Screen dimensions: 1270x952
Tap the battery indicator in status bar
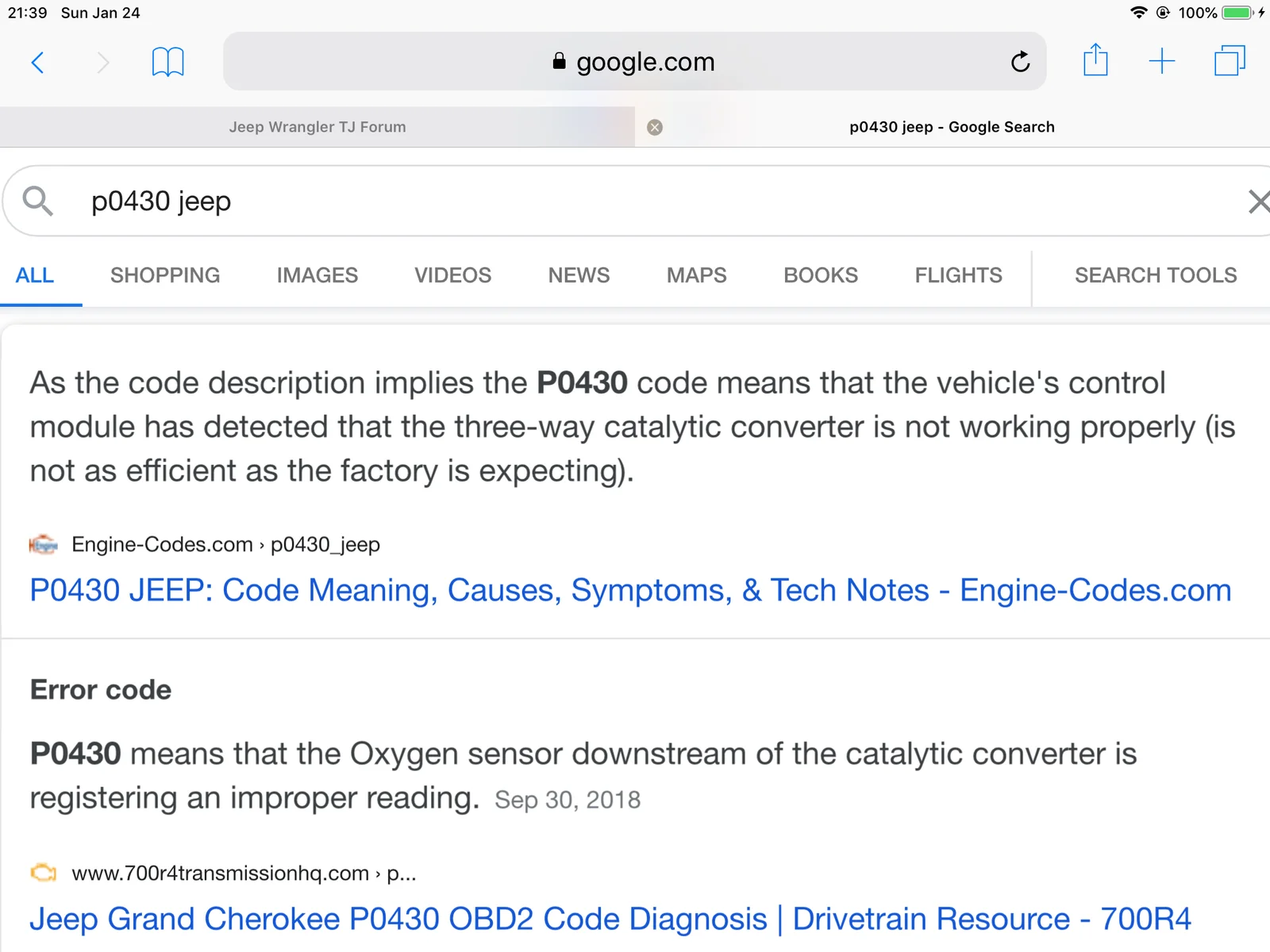pyautogui.click(x=1237, y=13)
